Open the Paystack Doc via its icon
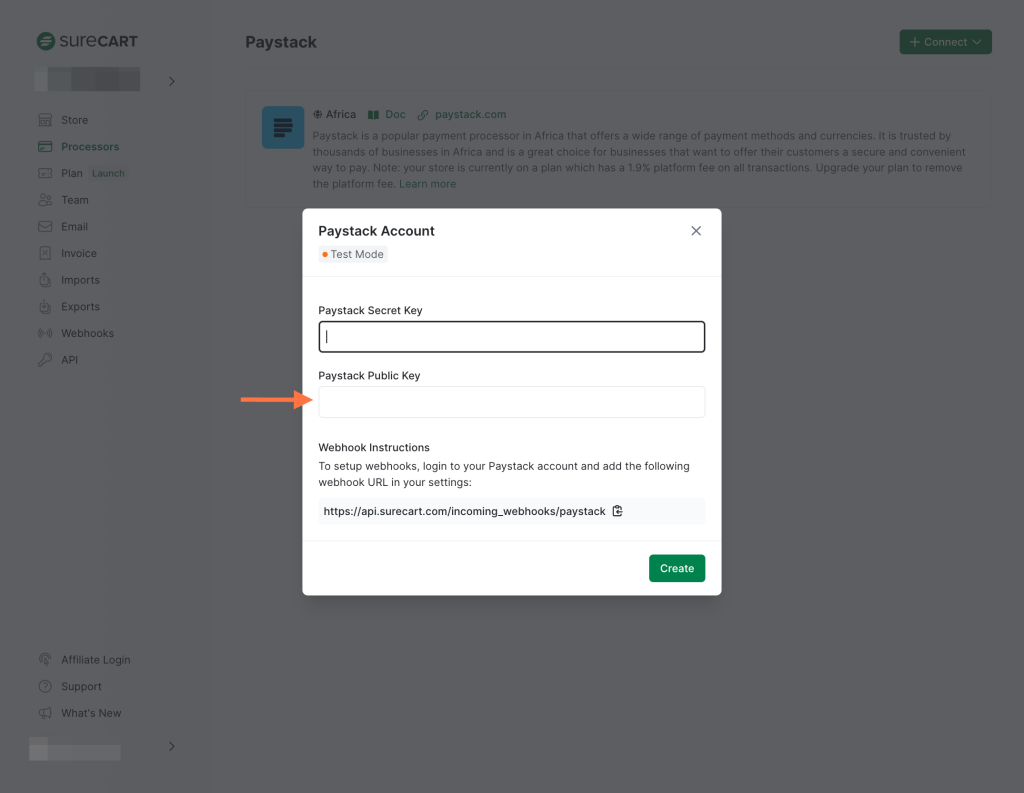This screenshot has width=1024, height=793. click(372, 114)
